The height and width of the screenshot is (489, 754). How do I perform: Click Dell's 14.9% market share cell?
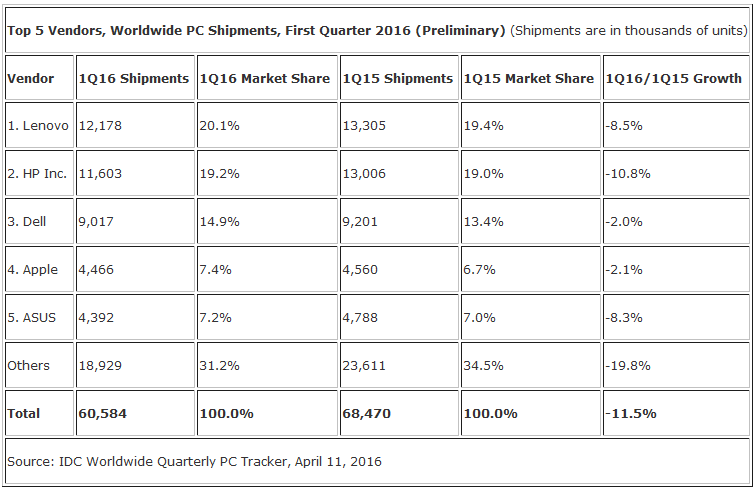[x=220, y=221]
